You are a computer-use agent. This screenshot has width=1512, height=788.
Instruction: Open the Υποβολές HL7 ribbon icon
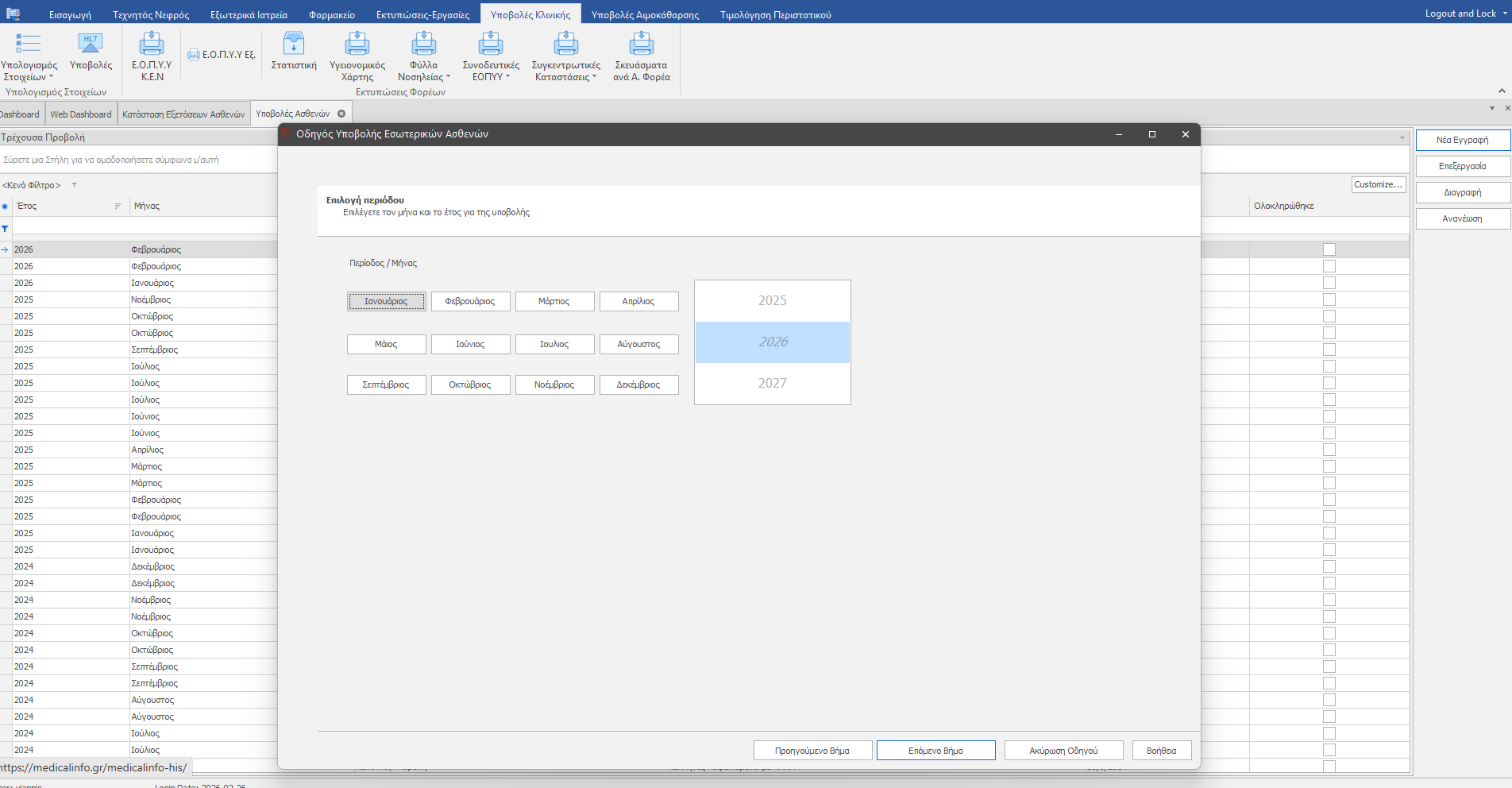91,44
